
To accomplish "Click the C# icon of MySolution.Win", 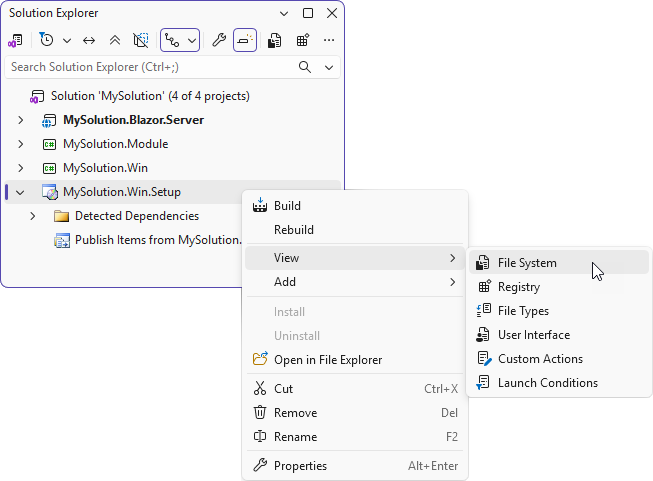I will (x=49, y=169).
